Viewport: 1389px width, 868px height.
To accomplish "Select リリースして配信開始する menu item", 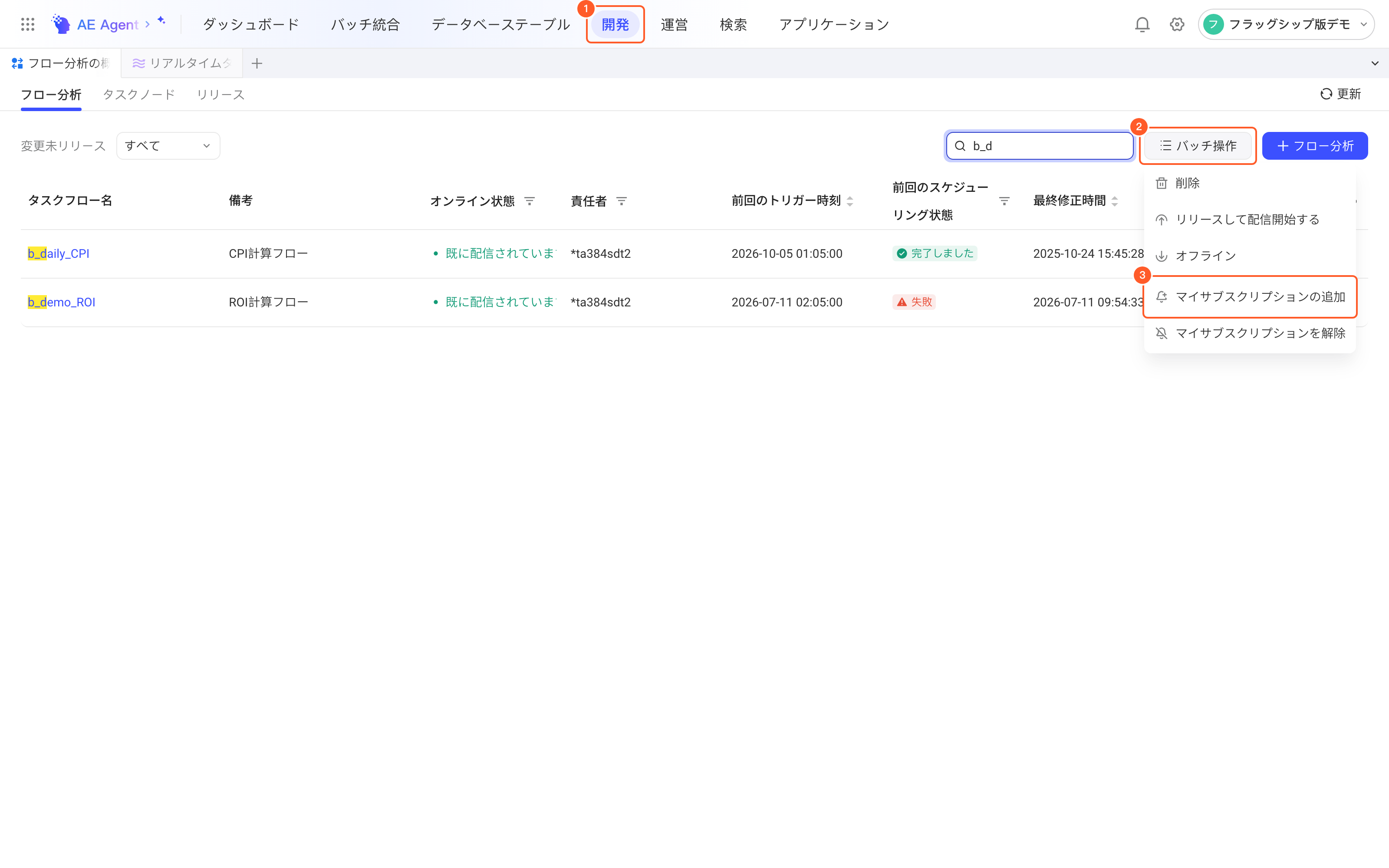I will pos(1250,219).
